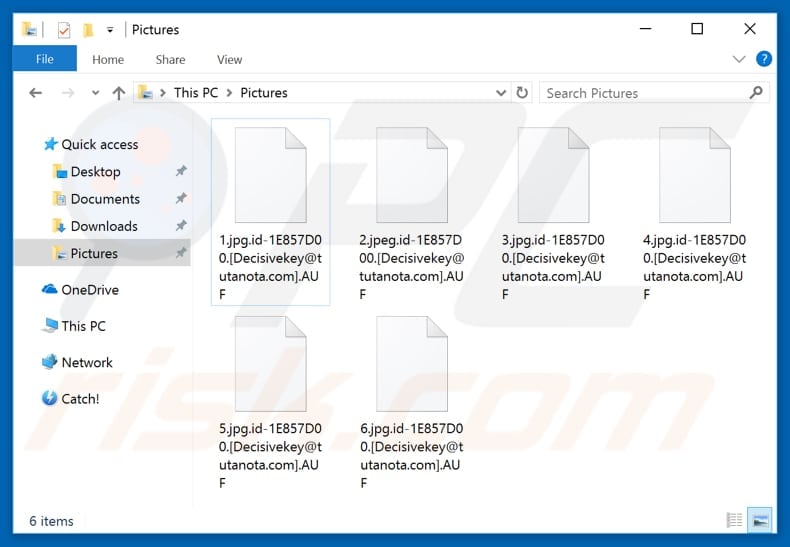Image resolution: width=790 pixels, height=547 pixels.
Task: Click the 6.jpg.id-1E857D00 file name
Action: (x=412, y=456)
